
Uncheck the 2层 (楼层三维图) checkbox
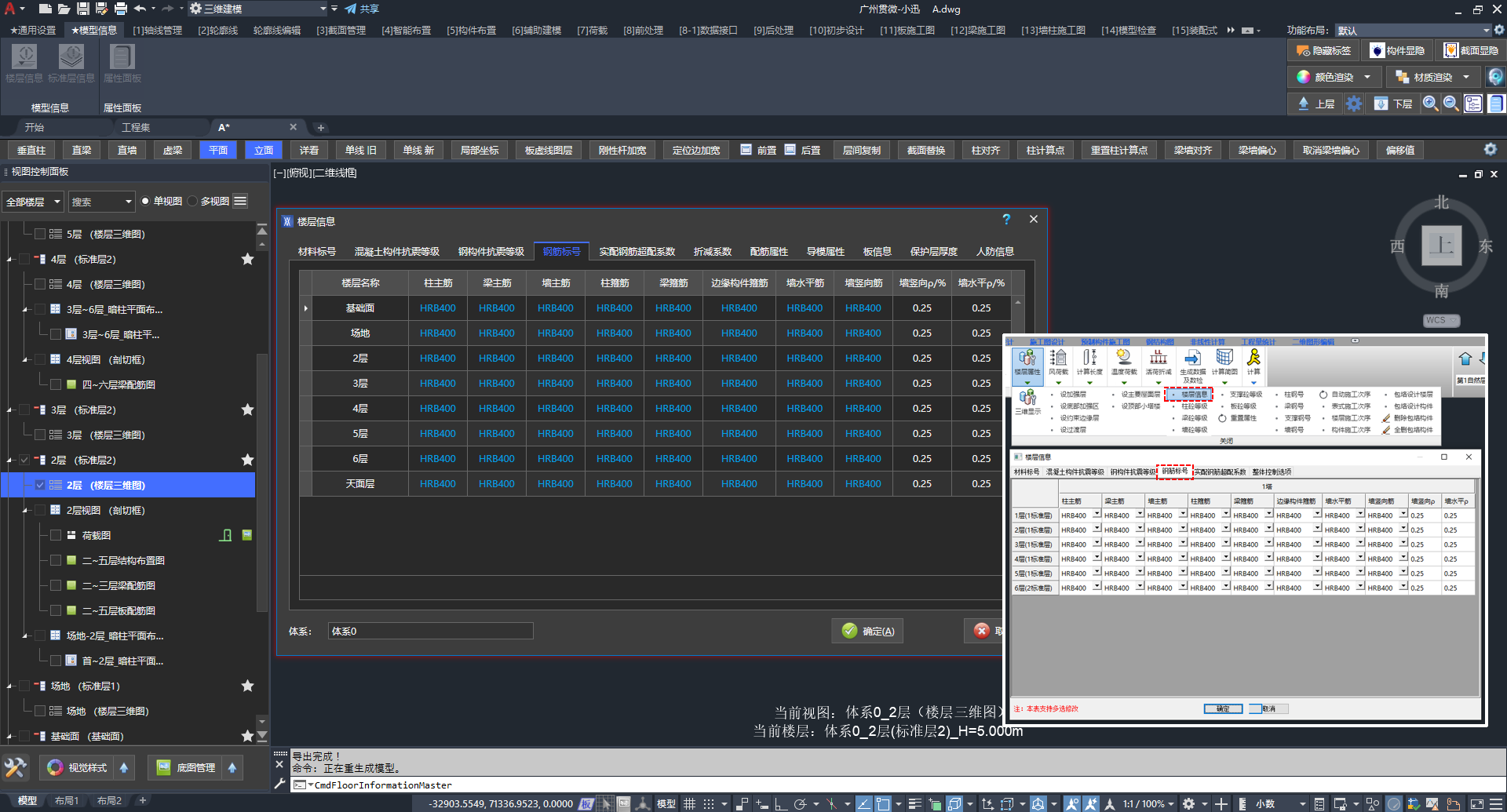point(40,485)
